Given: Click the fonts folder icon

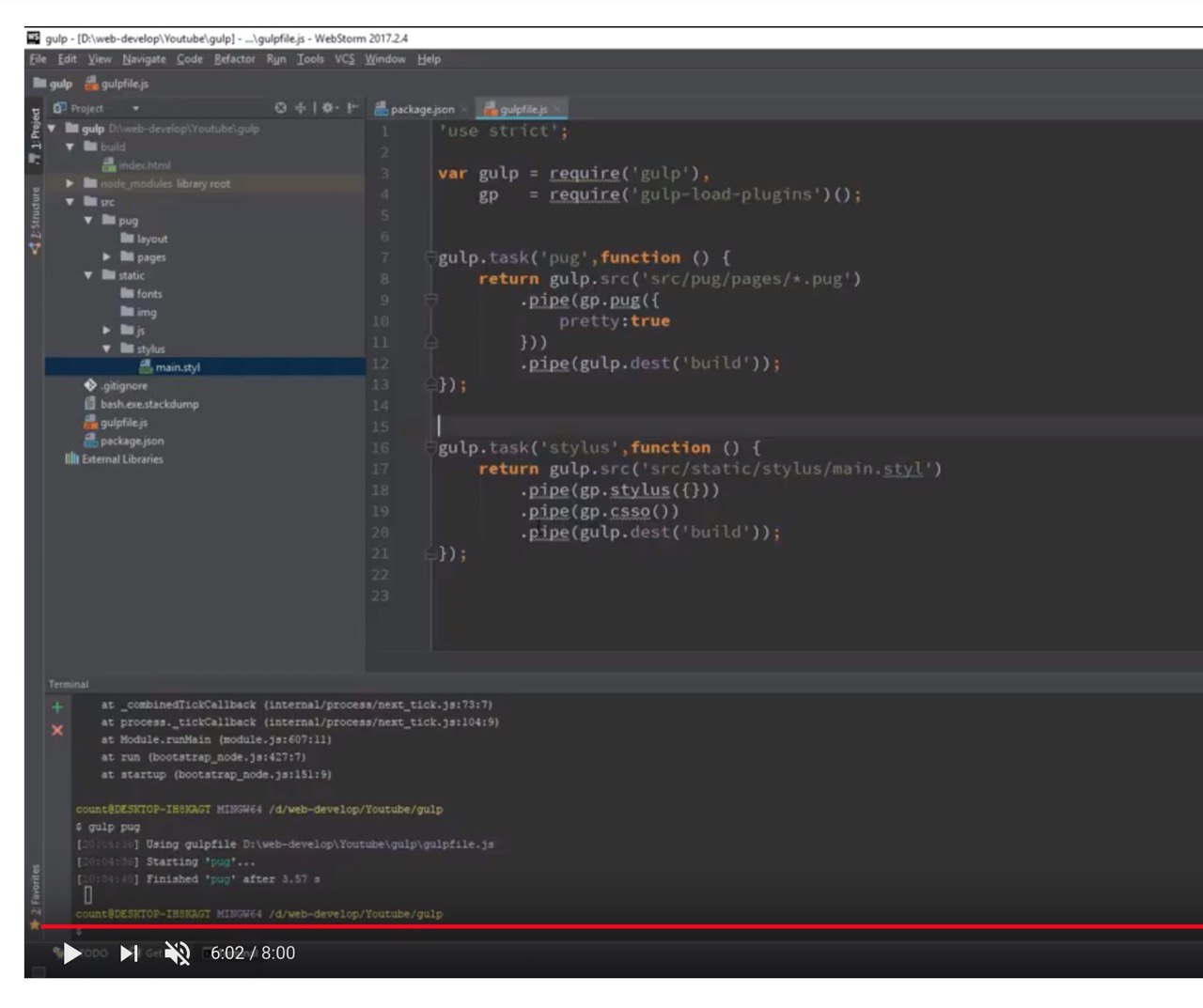Looking at the screenshot, I should coord(127,293).
